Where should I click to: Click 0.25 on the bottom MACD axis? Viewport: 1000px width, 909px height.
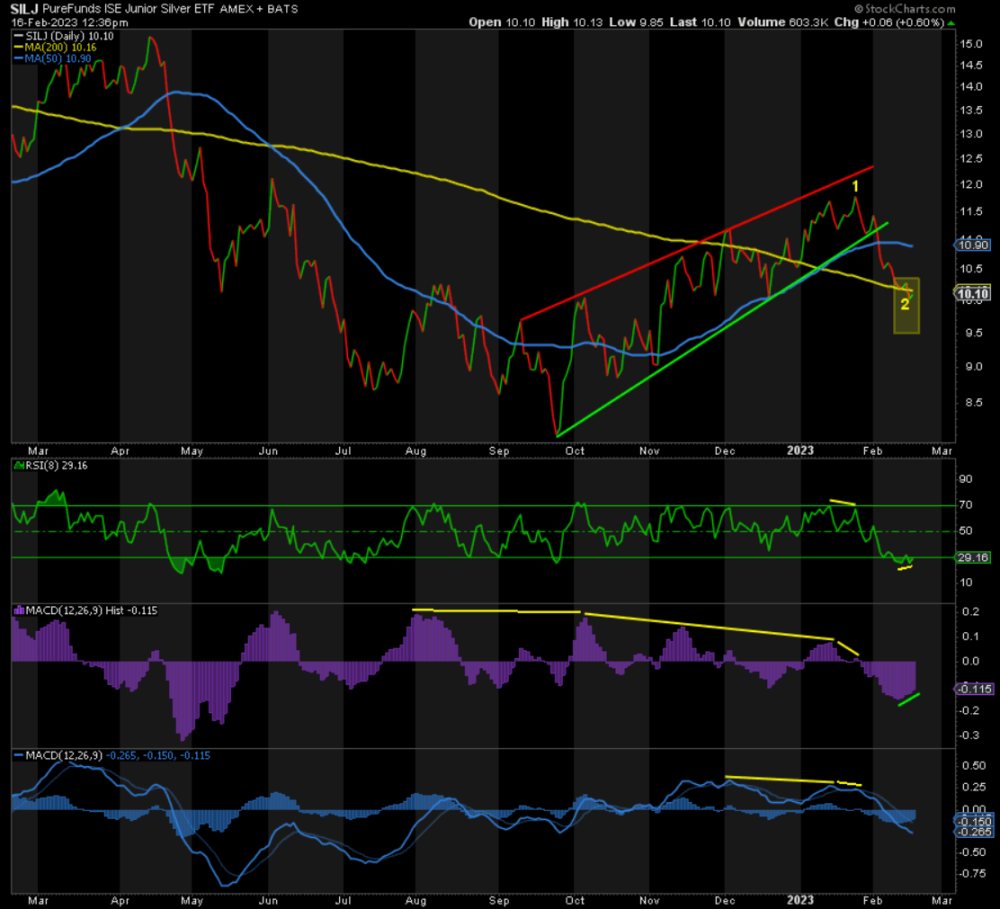coord(974,787)
